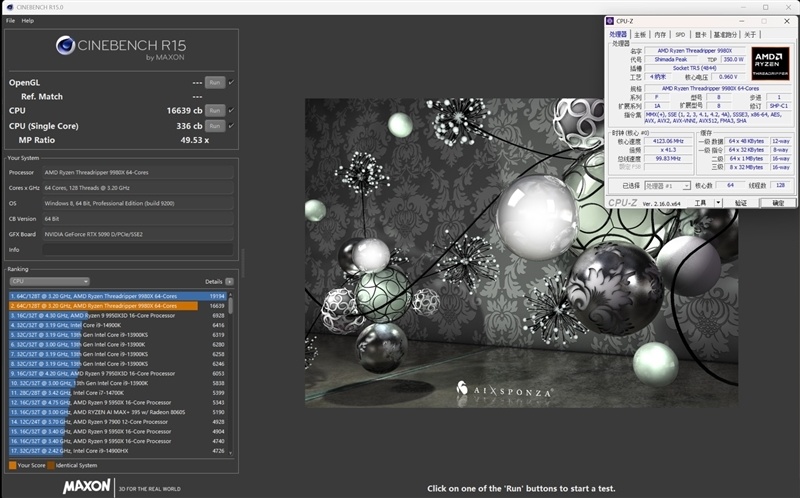Expand the CPU-Z tools dropdown arrow
Image resolution: width=800 pixels, height=498 pixels.
pos(717,202)
